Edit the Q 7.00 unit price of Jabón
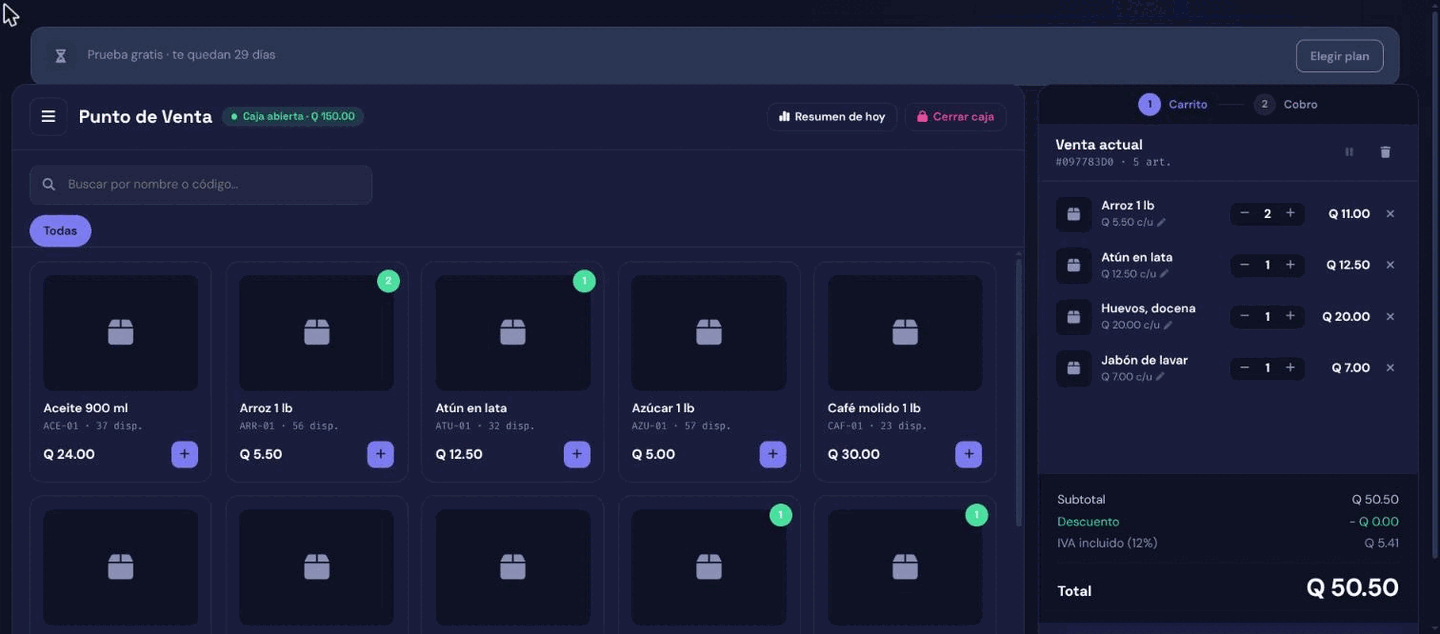Image resolution: width=1440 pixels, height=634 pixels. point(1160,377)
